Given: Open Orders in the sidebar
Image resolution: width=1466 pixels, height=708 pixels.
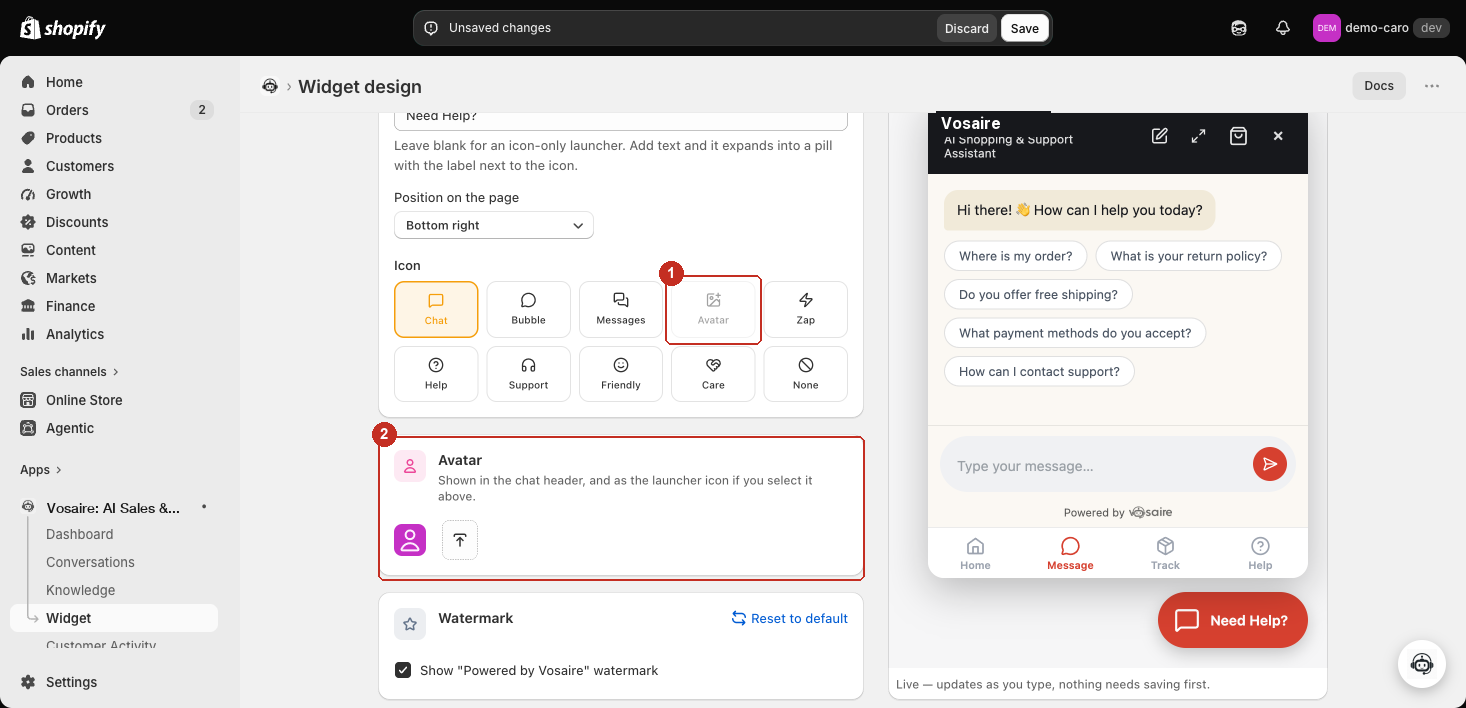Looking at the screenshot, I should [x=114, y=110].
